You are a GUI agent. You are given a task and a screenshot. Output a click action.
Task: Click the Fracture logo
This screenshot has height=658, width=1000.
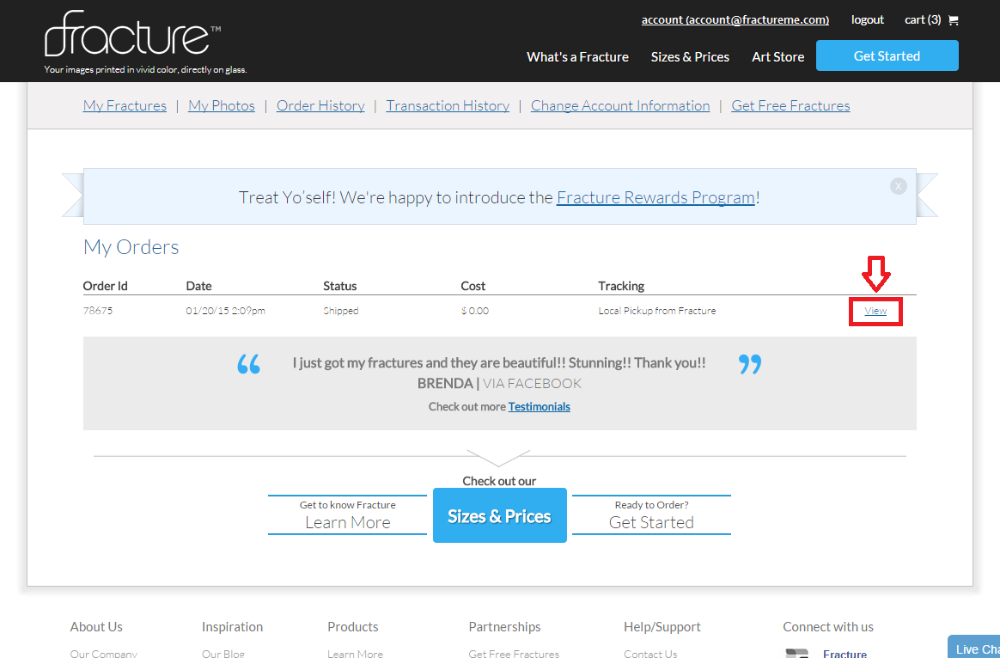coord(133,33)
